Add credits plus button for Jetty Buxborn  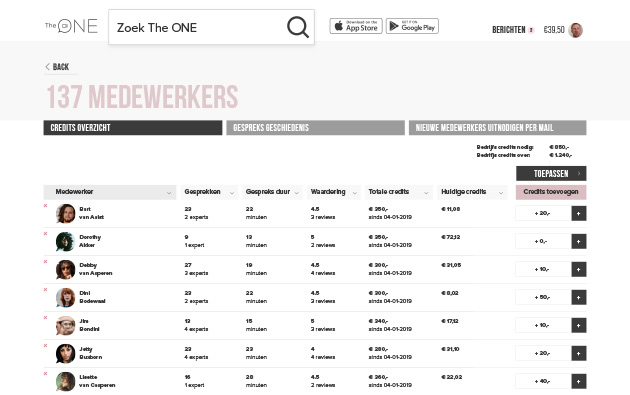click(579, 353)
